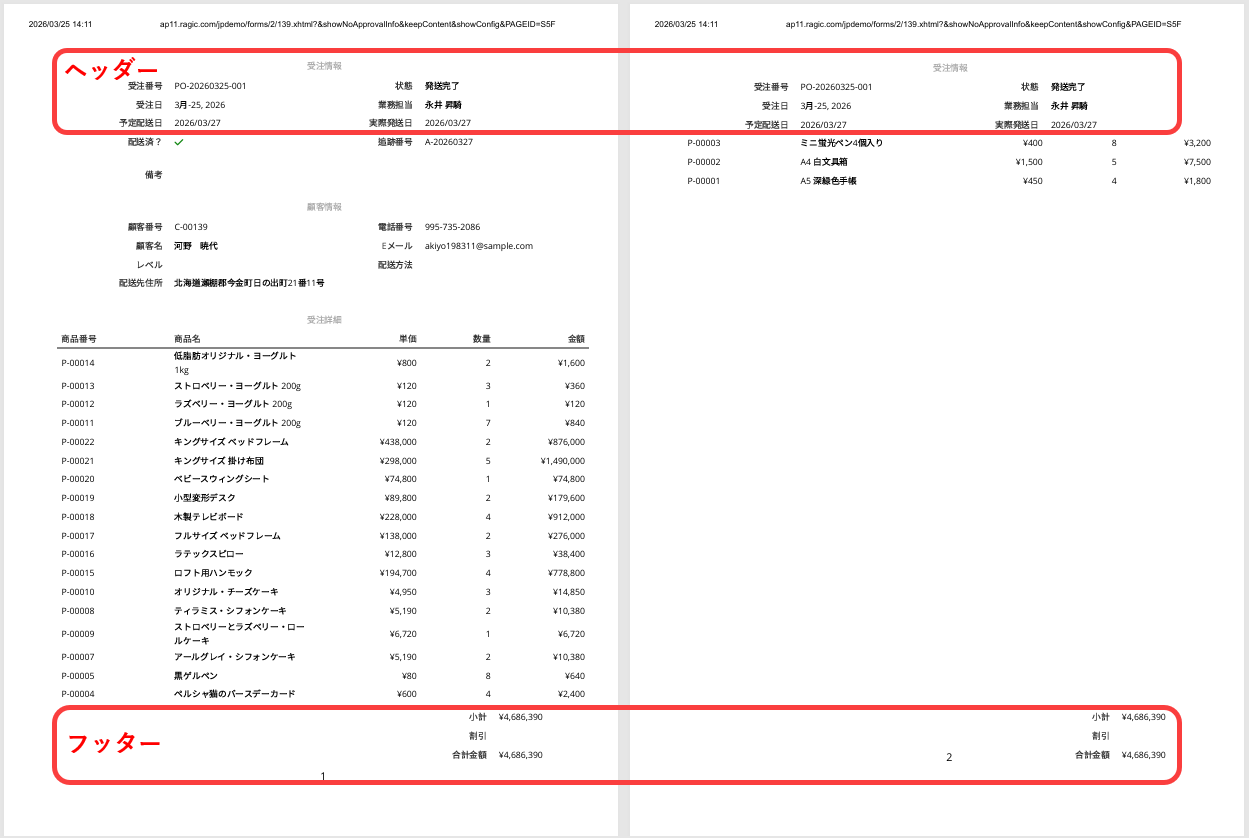
Task: Click the 数量 column header
Action: tap(481, 339)
